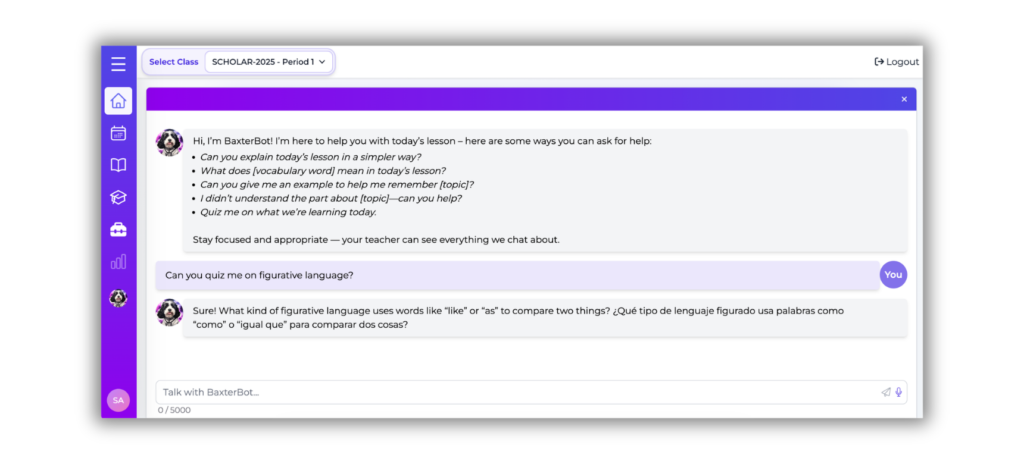Open BaxterBot dog icon in sidebar
Image resolution: width=1024 pixels, height=464 pixels.
coord(118,297)
